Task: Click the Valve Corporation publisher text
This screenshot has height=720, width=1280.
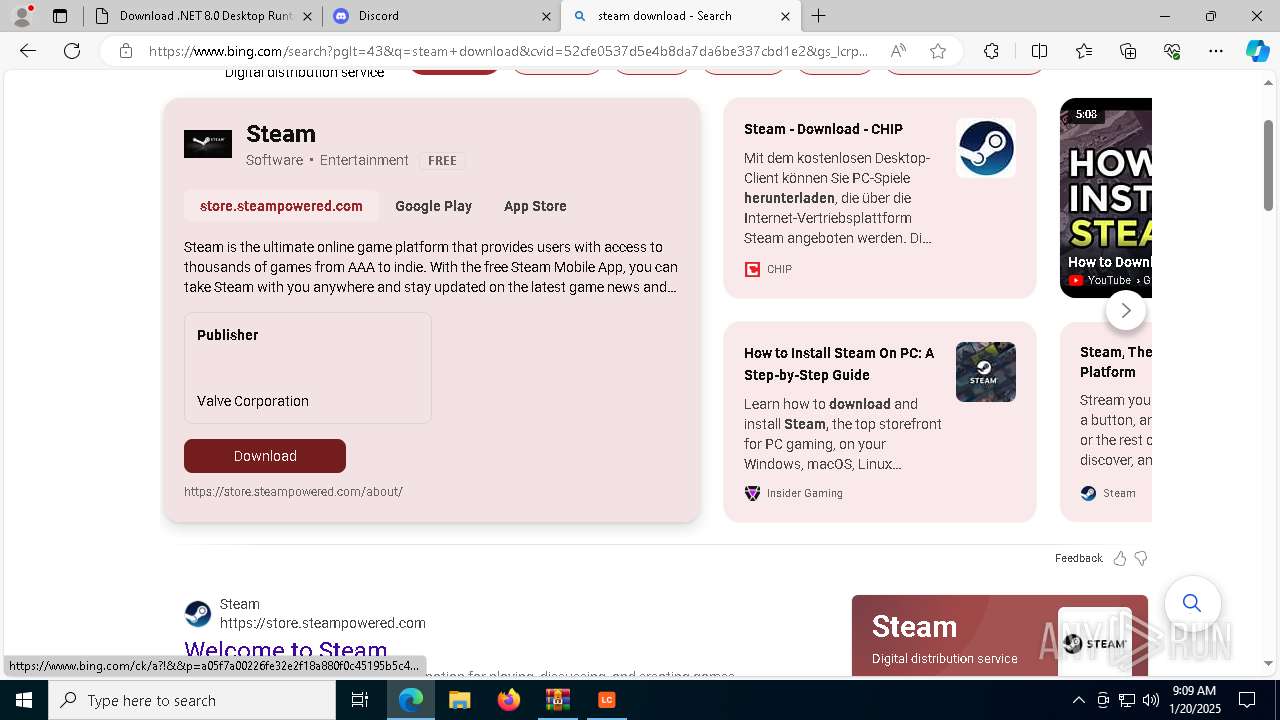Action: pos(253,401)
